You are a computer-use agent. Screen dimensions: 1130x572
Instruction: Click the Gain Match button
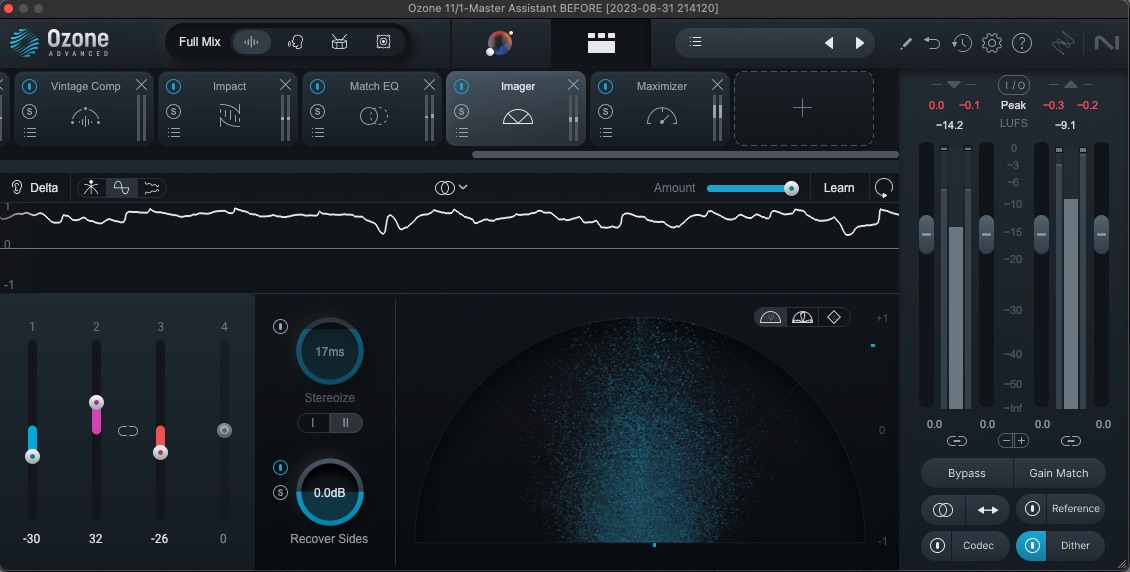[x=1059, y=473]
